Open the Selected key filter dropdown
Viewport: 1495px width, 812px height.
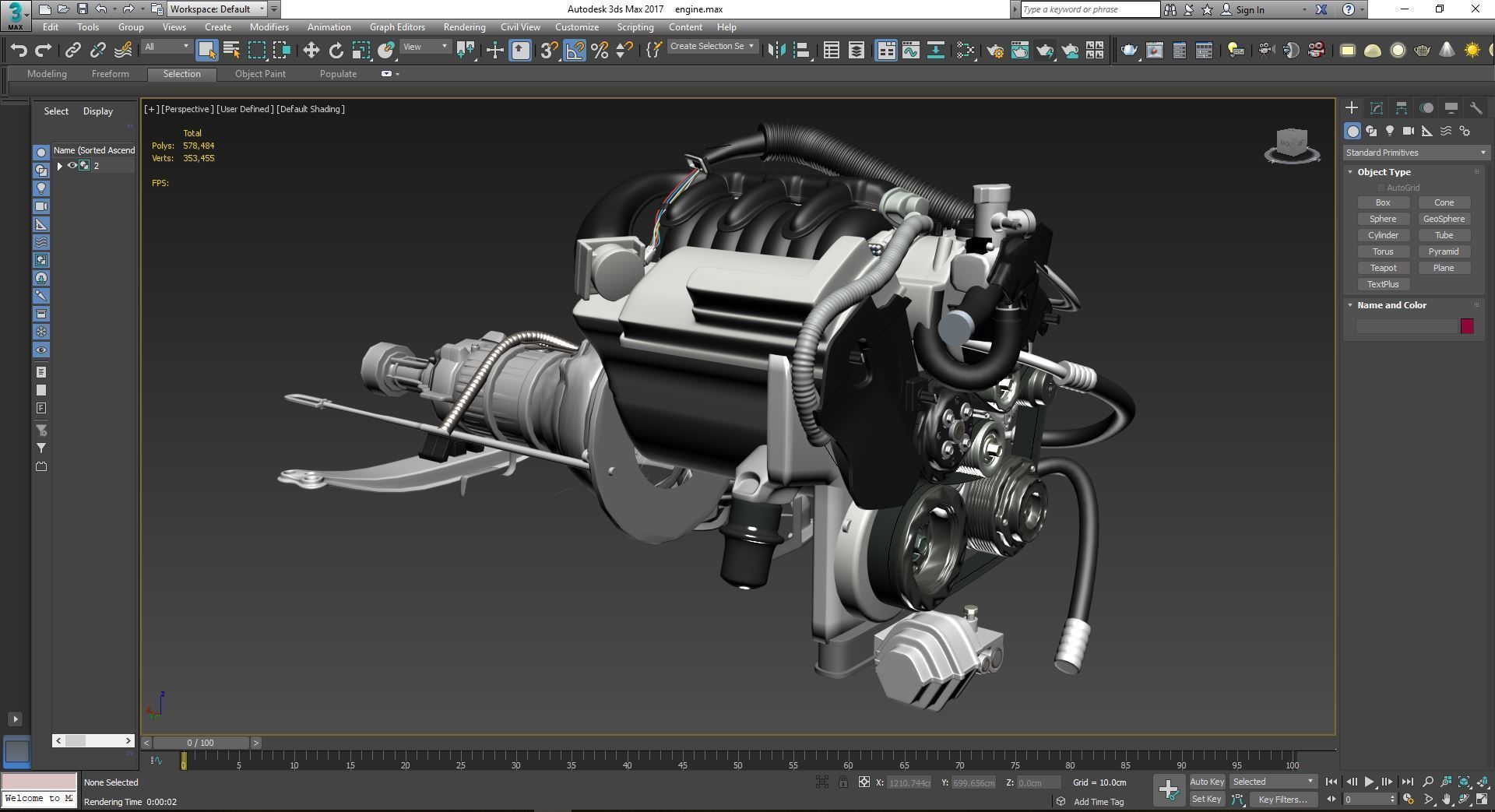[1273, 782]
